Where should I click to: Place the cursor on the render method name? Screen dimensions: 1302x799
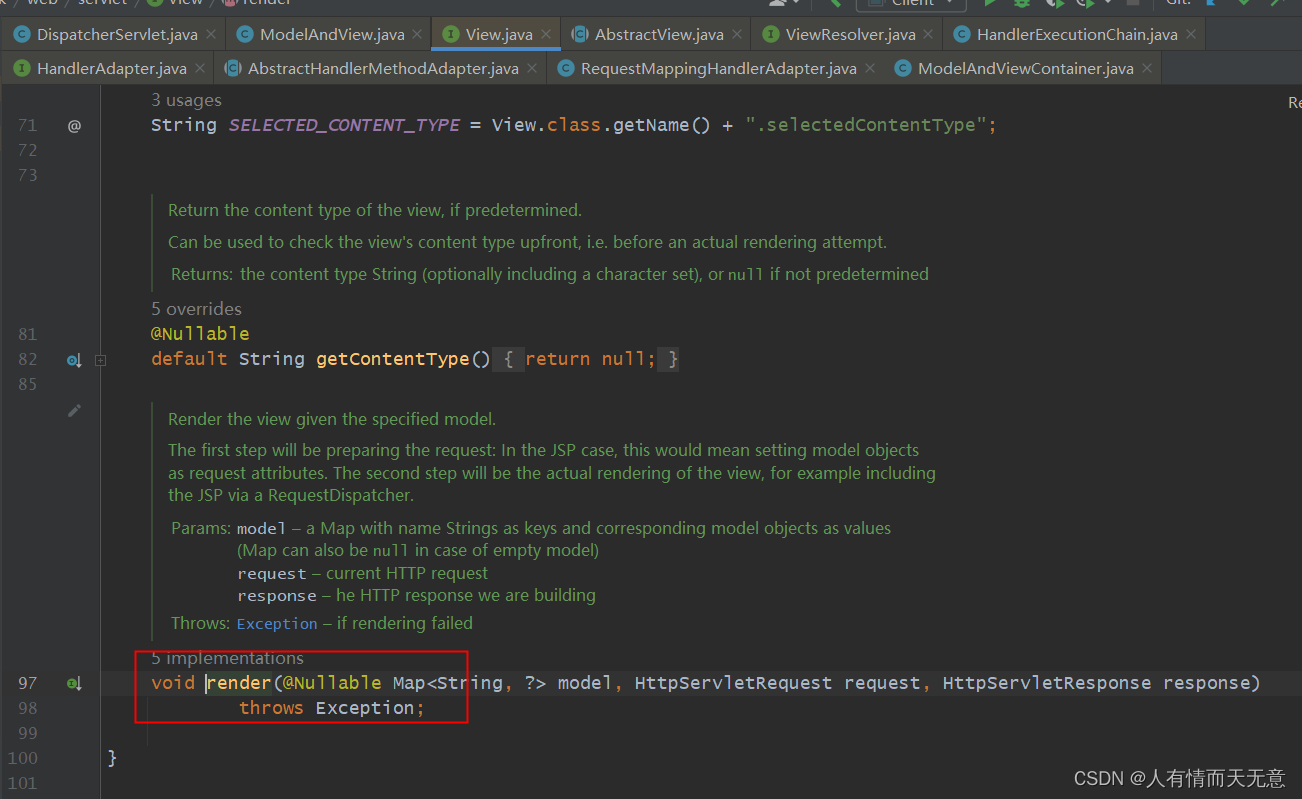coord(238,683)
